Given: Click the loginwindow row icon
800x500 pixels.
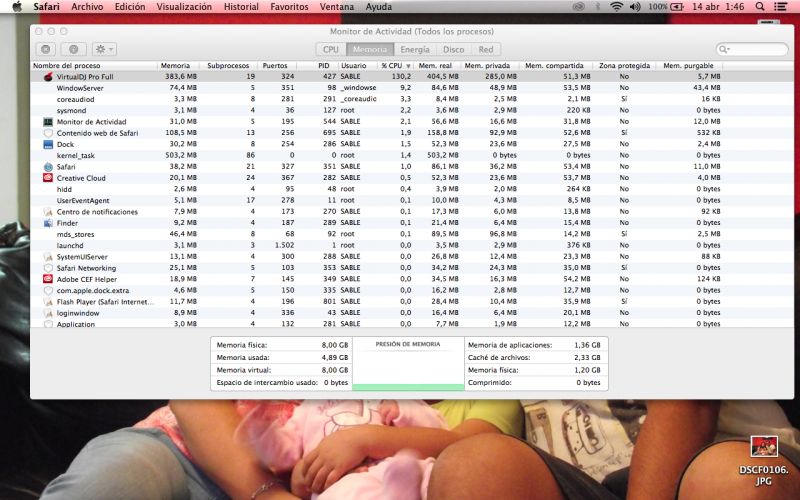Looking at the screenshot, I should point(48,313).
